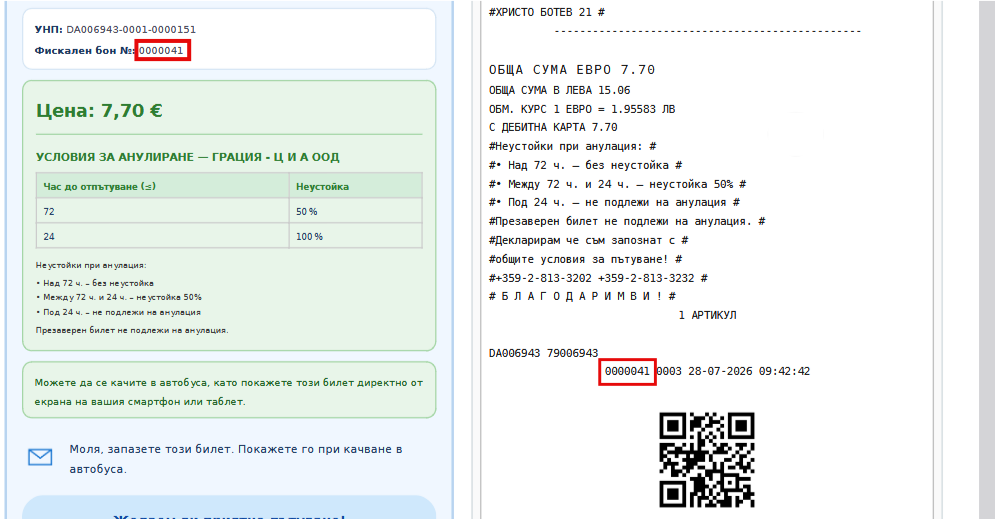Viewport: 995px width, 519px height.
Task: Click the receipt line '# Б Л А Г О Д А Р И М В И ! #'
Action: pyautogui.click(x=582, y=296)
